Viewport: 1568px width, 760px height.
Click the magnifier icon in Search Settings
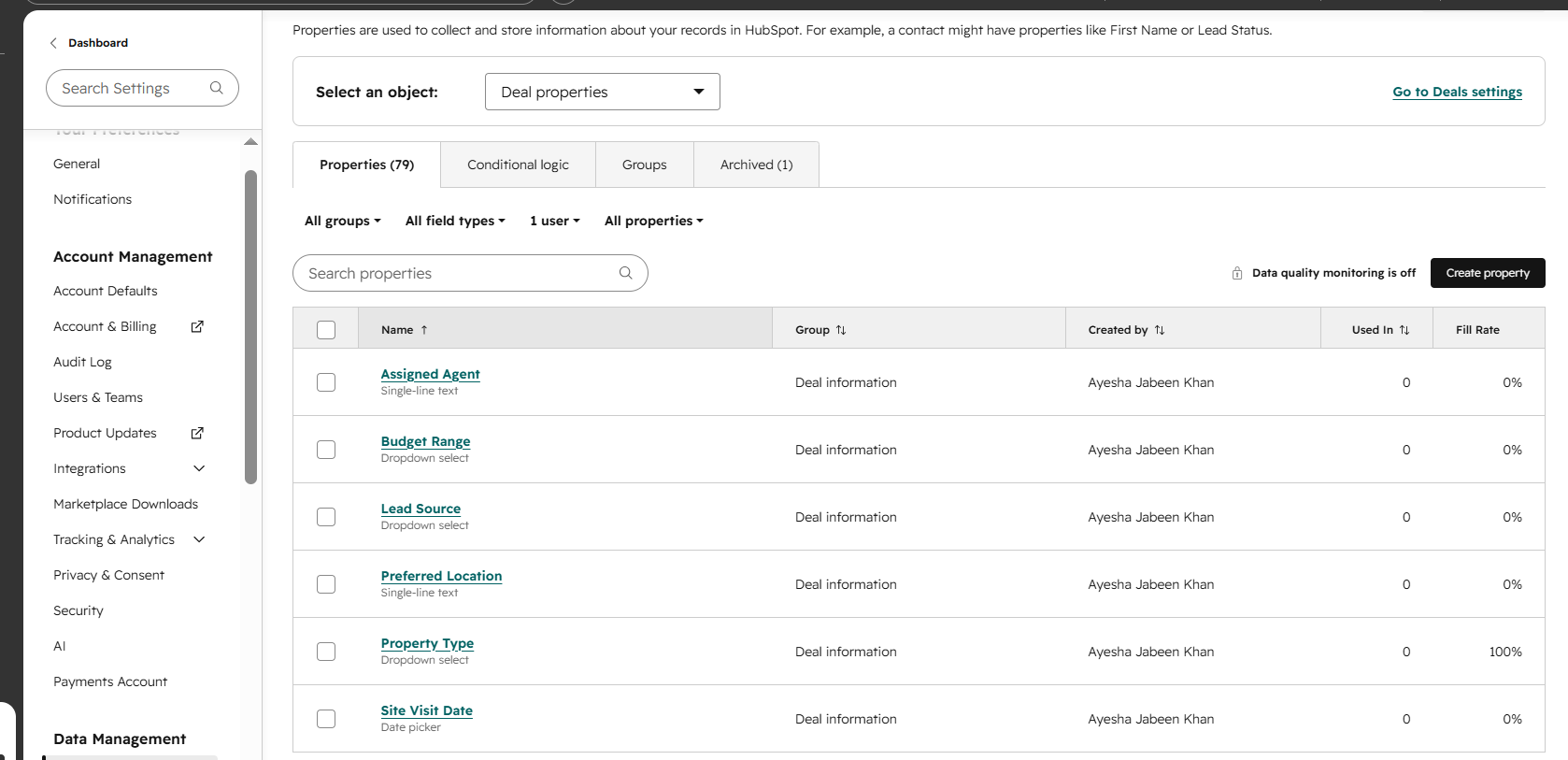pos(216,88)
